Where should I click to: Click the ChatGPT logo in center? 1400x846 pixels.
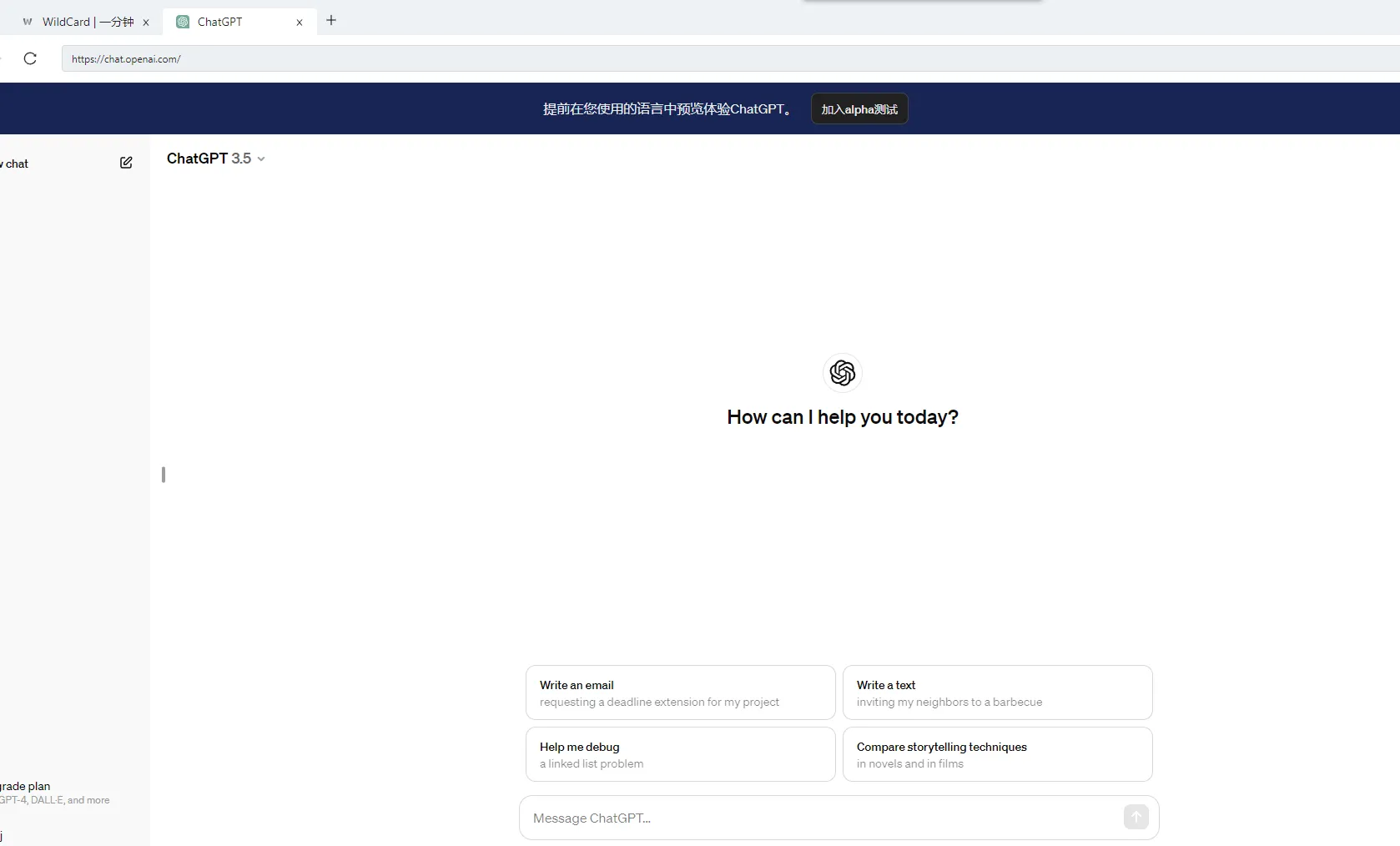pos(842,373)
